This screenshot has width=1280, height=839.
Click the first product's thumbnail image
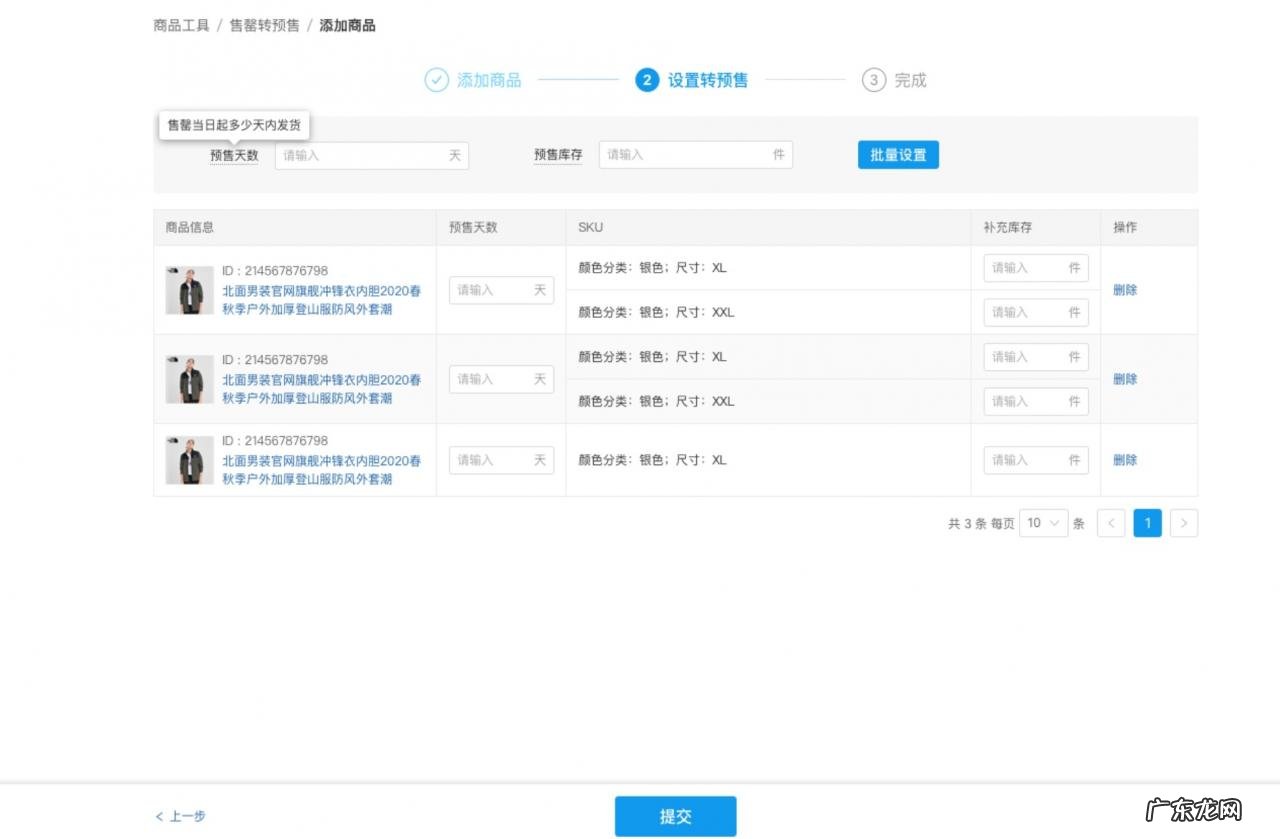pyautogui.click(x=190, y=289)
